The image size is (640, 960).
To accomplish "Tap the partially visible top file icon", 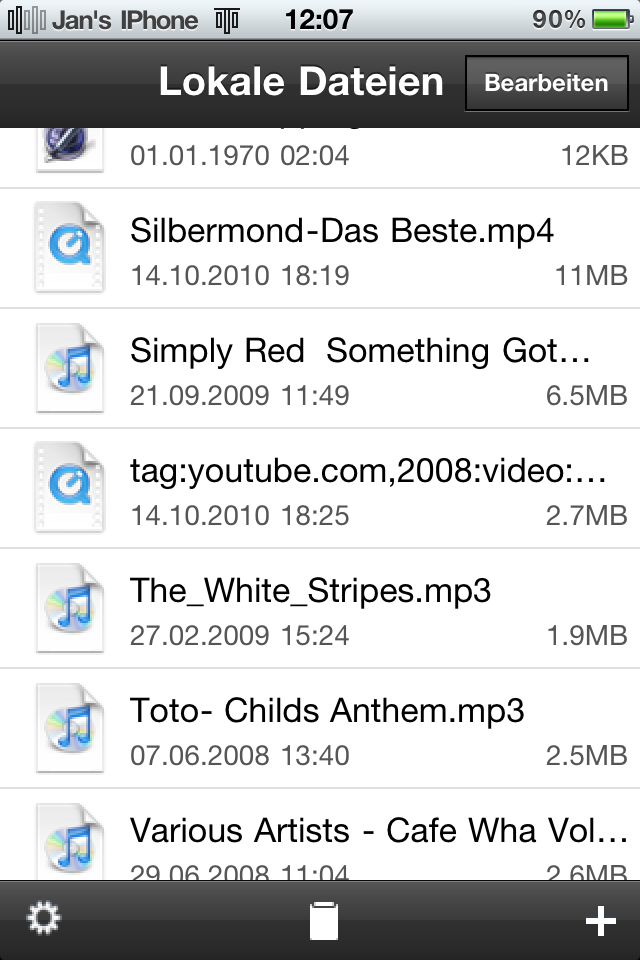I will [x=69, y=149].
